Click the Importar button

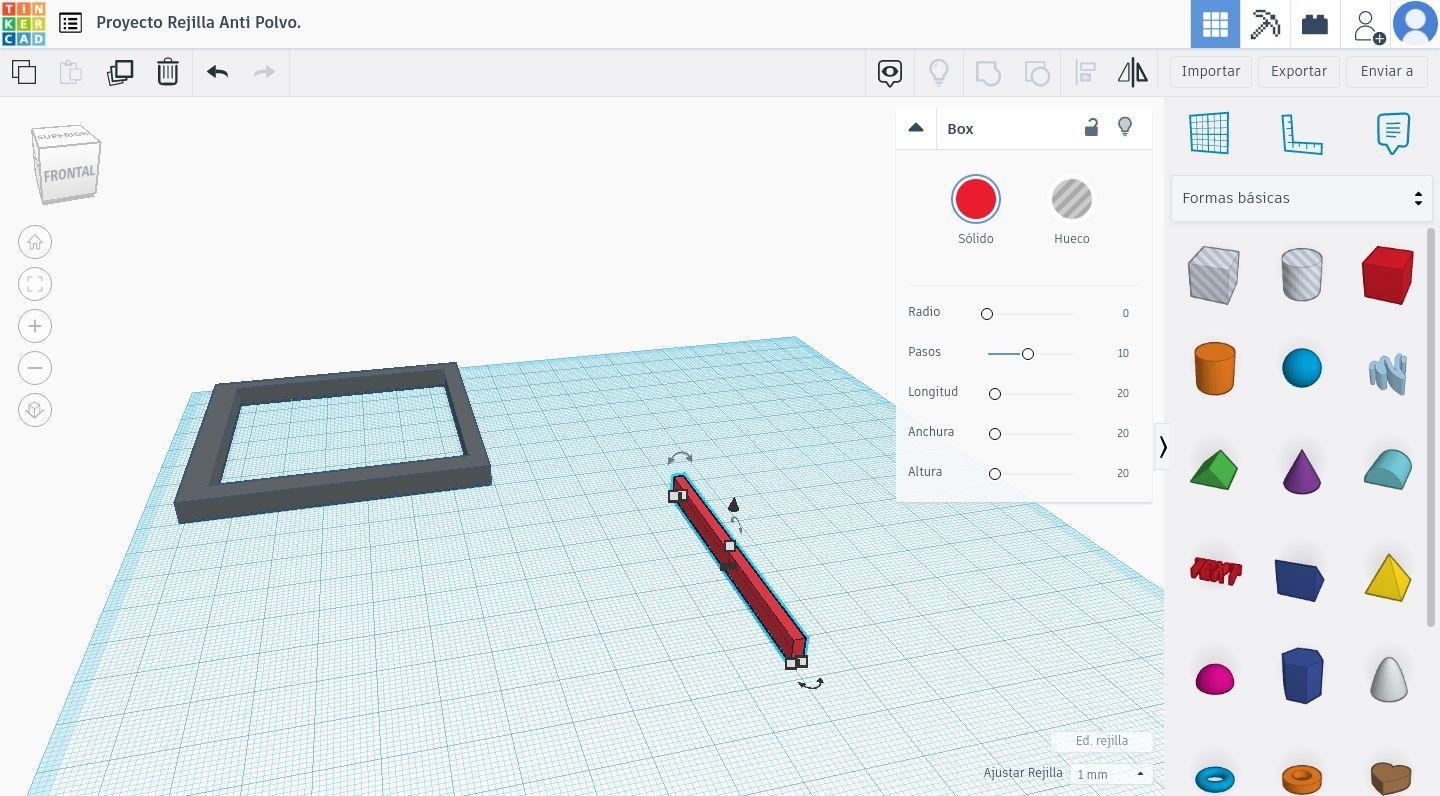pyautogui.click(x=1210, y=71)
